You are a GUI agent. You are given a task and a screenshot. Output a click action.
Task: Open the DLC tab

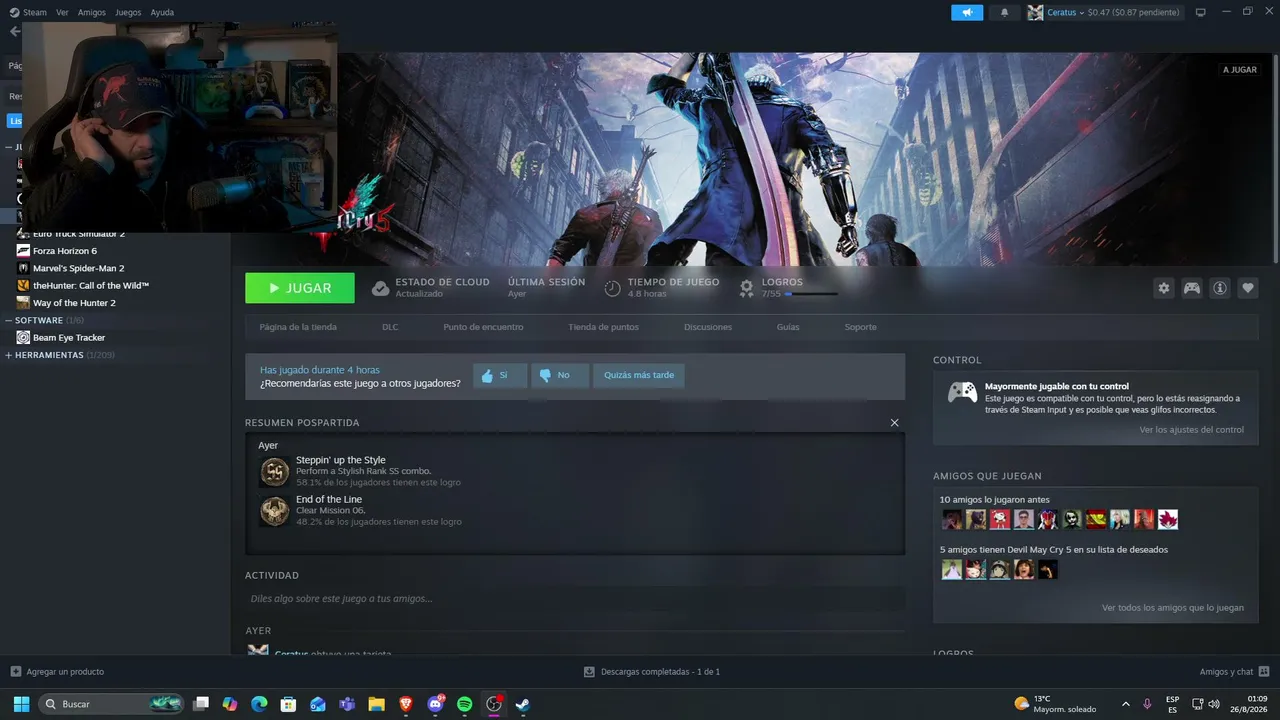[x=390, y=327]
